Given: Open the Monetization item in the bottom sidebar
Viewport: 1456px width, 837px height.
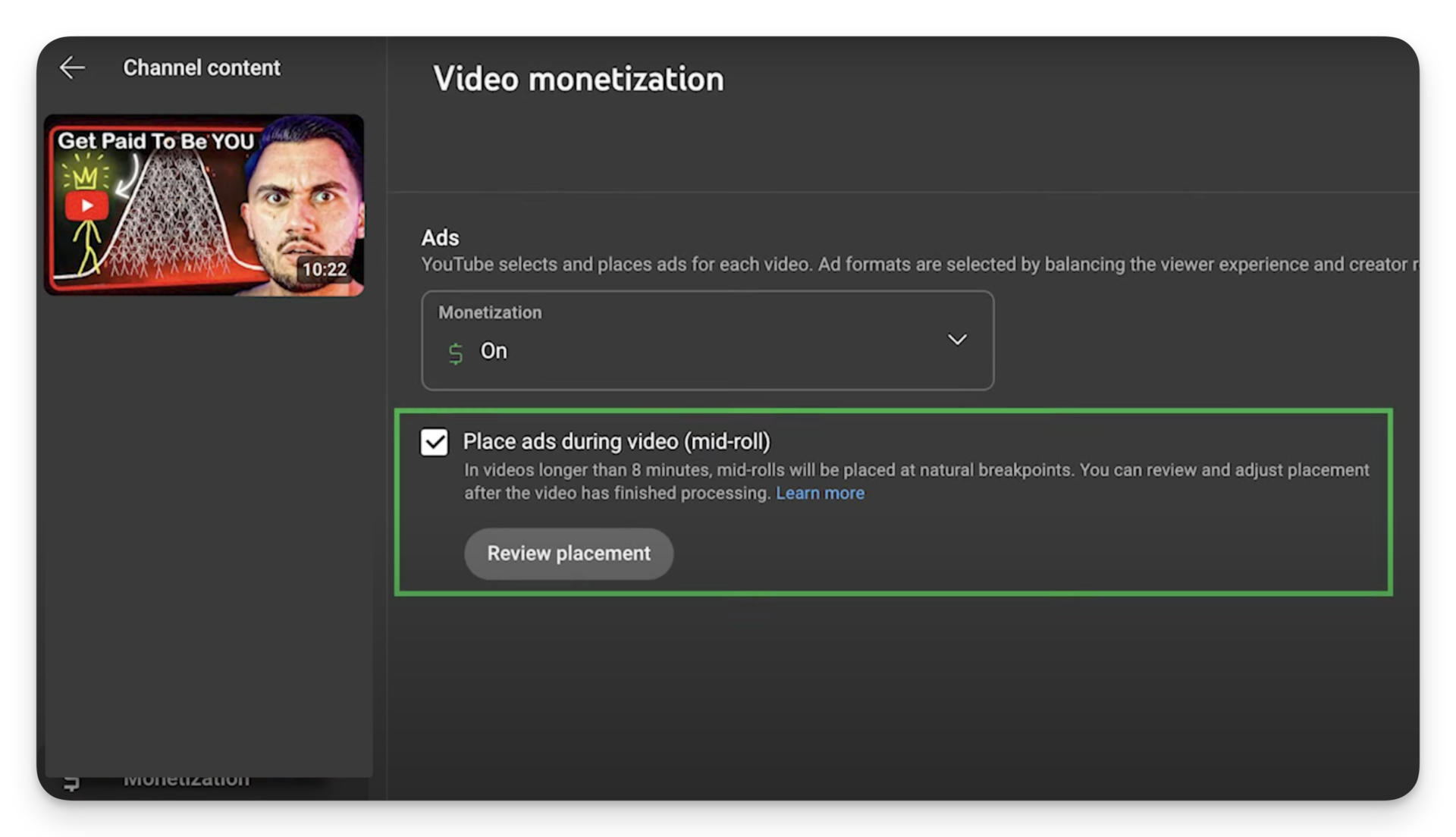Looking at the screenshot, I should 186,781.
